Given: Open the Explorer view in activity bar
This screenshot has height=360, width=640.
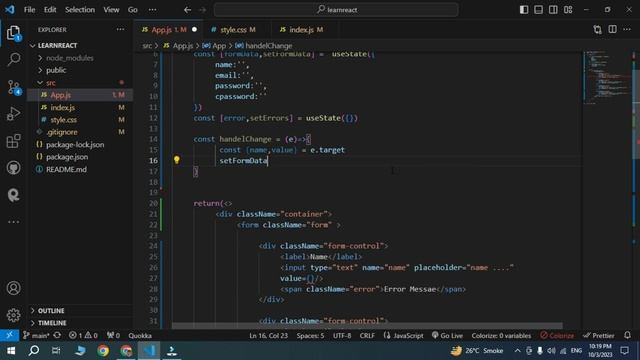Looking at the screenshot, I should (x=13, y=33).
